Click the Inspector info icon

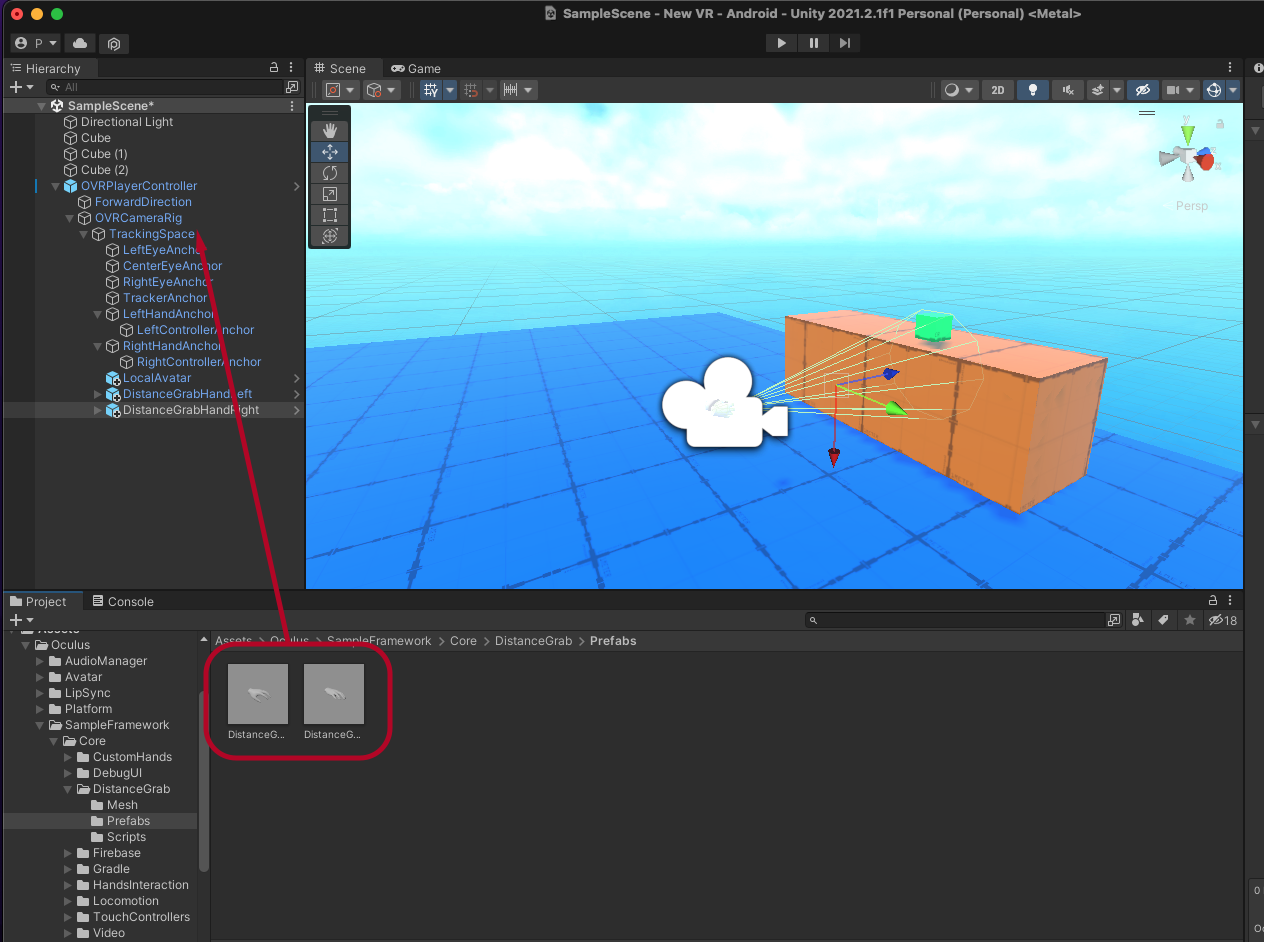click(1258, 68)
